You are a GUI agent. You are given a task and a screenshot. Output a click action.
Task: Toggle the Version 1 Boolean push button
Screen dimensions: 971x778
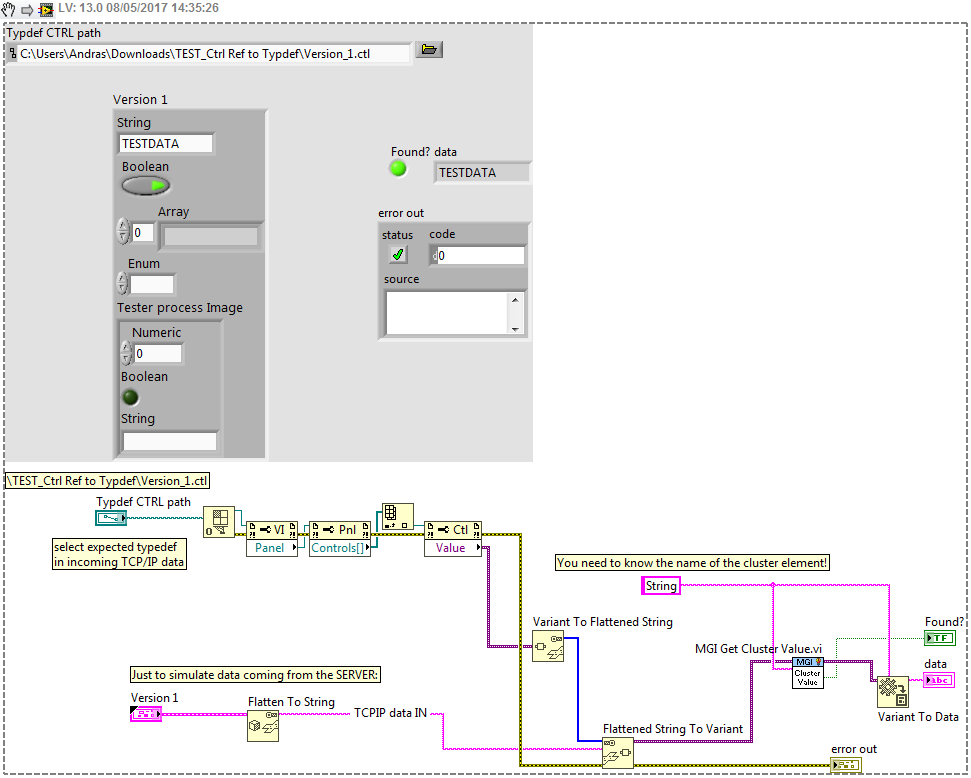point(146,186)
